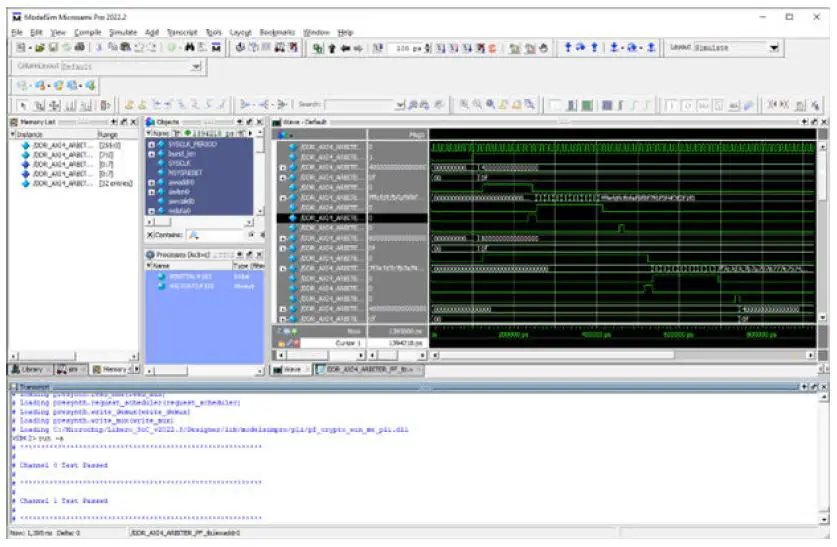
Task: Click the Step Out blue arrow icon
Action: coord(594,47)
